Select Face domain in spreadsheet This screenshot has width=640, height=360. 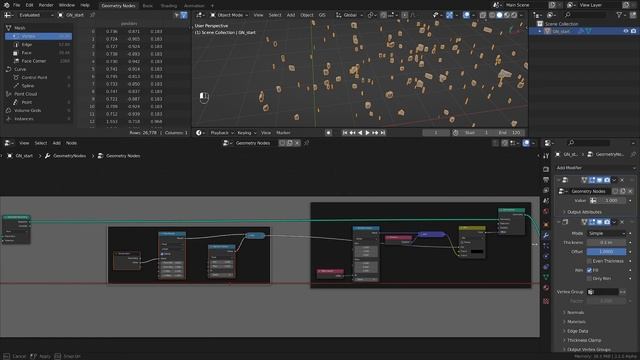click(38, 53)
